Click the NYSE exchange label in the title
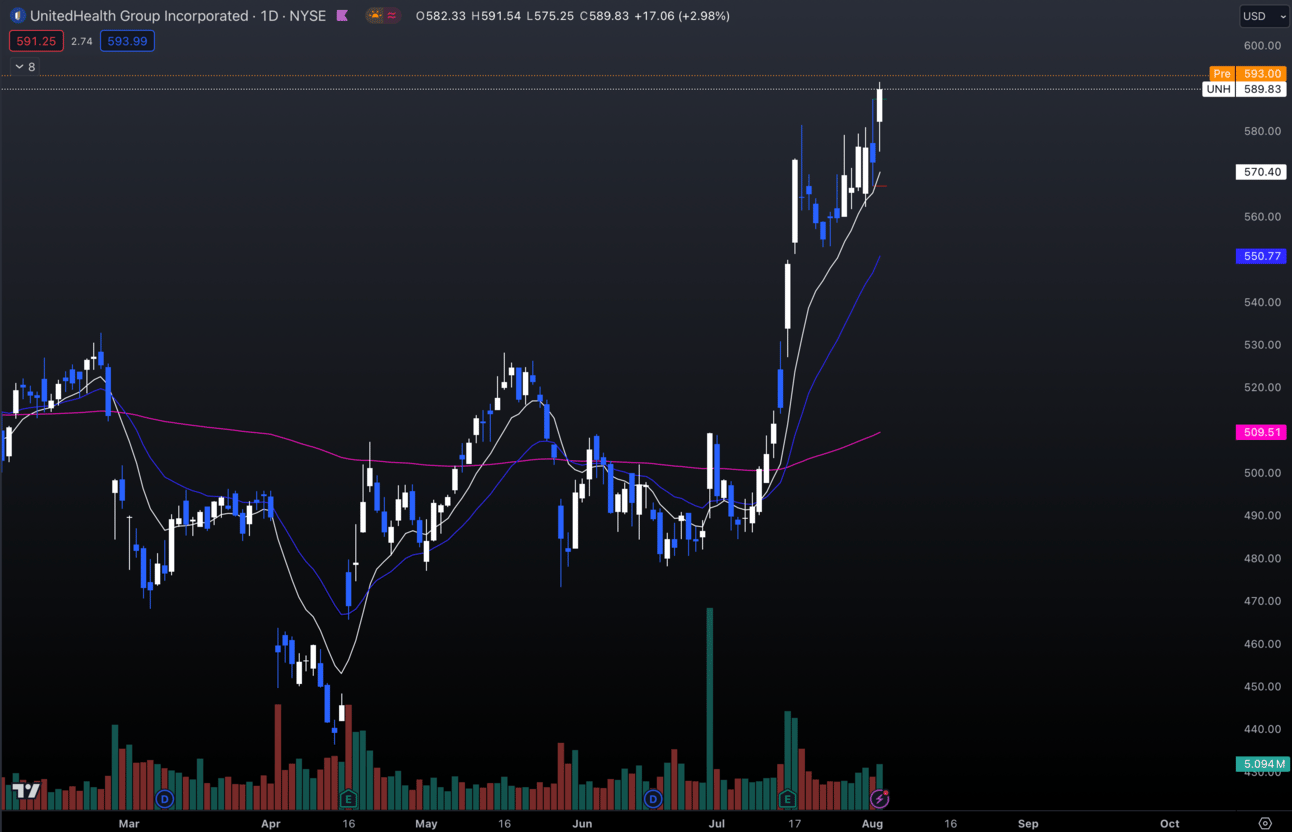Image resolution: width=1292 pixels, height=832 pixels. 308,16
